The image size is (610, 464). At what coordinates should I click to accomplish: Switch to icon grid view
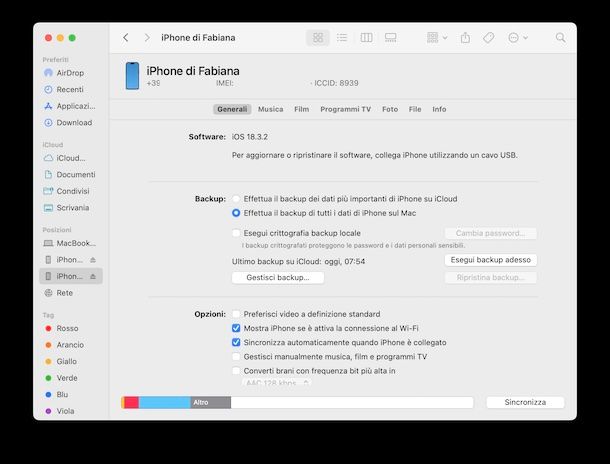coord(318,38)
